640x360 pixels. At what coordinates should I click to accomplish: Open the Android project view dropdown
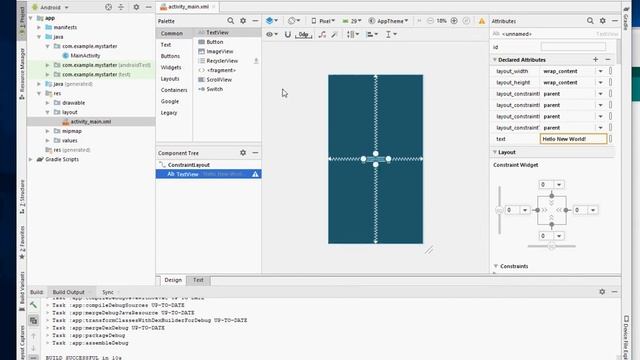50,7
